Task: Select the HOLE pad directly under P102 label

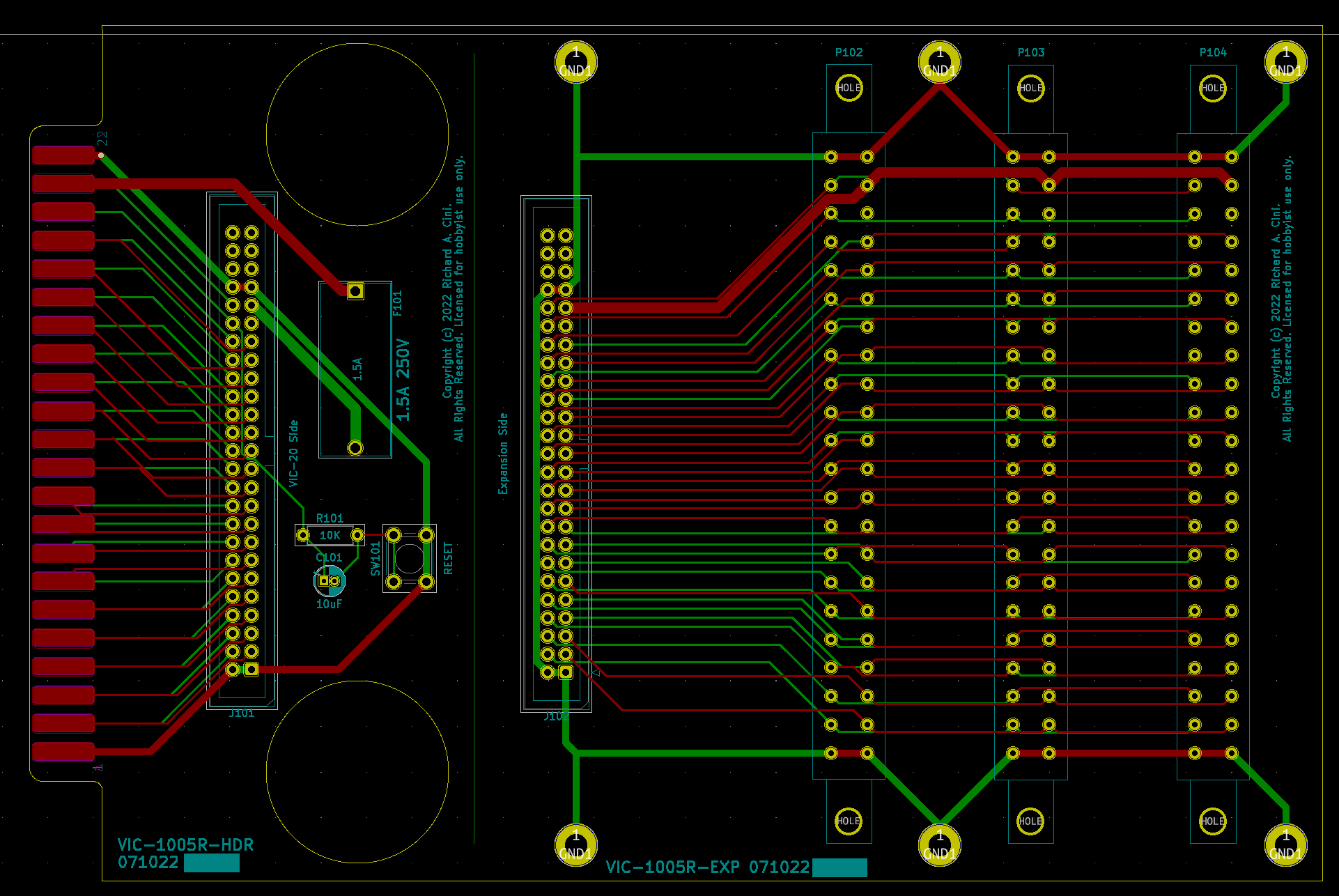Action: (x=849, y=88)
